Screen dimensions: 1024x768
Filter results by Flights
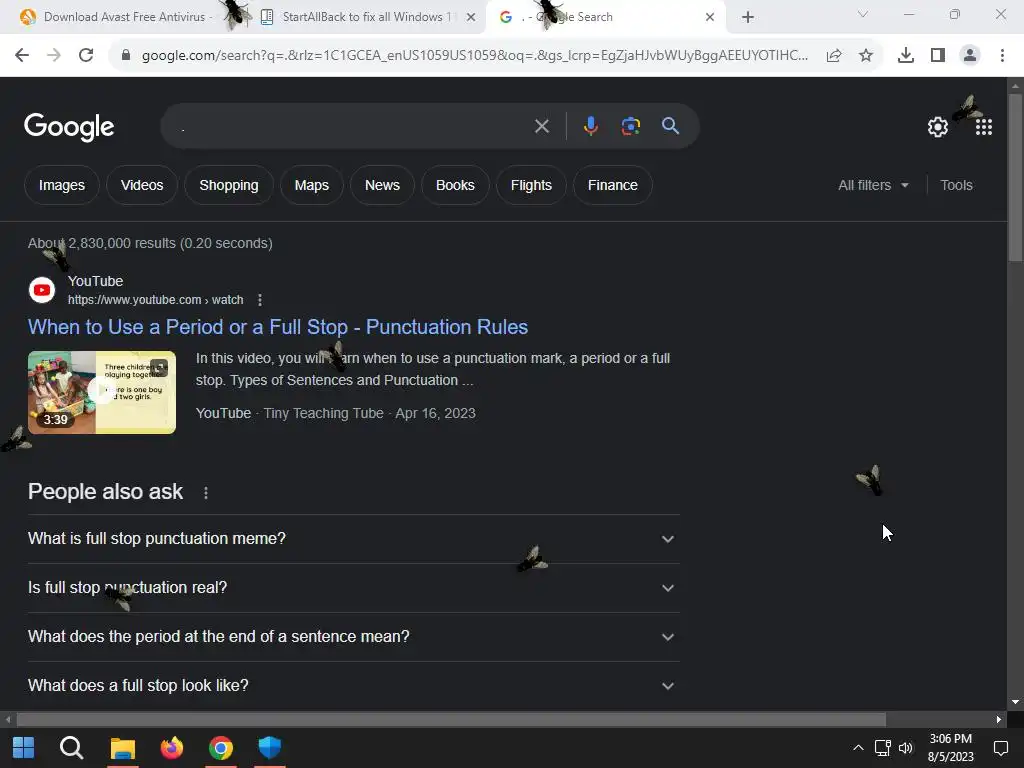point(531,185)
